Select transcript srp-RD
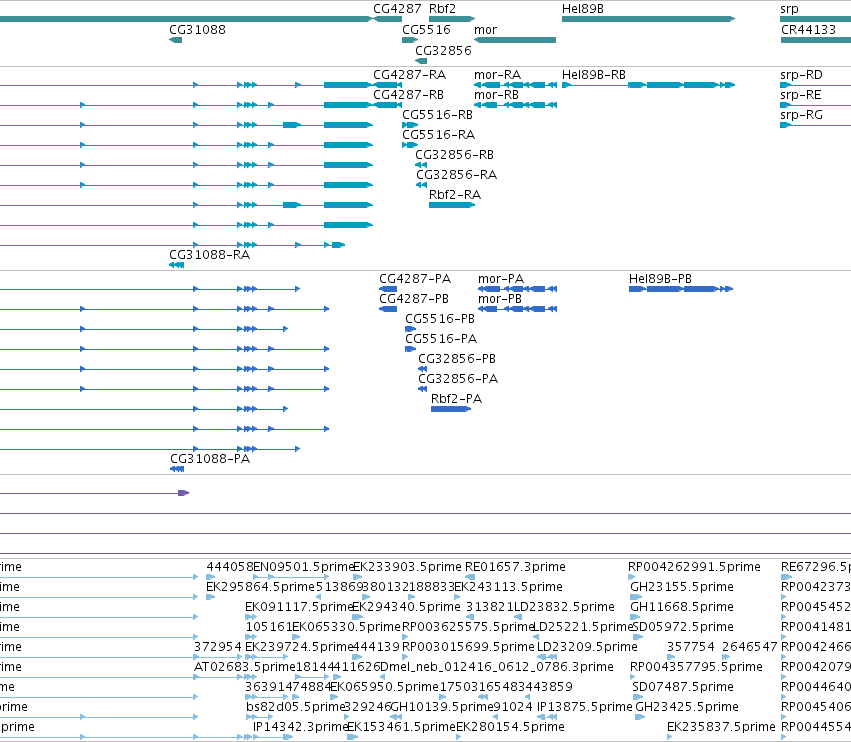 tap(801, 74)
